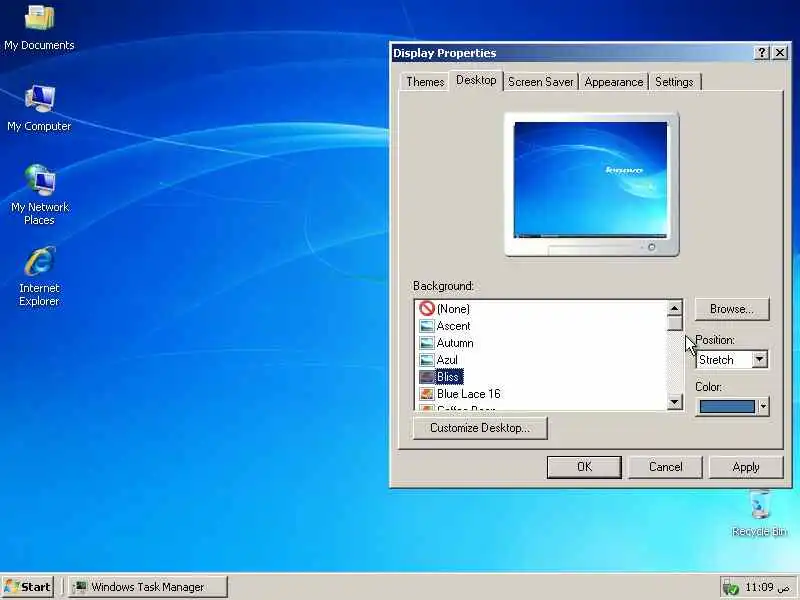Click Windows Task Manager taskbar button

coord(148,587)
